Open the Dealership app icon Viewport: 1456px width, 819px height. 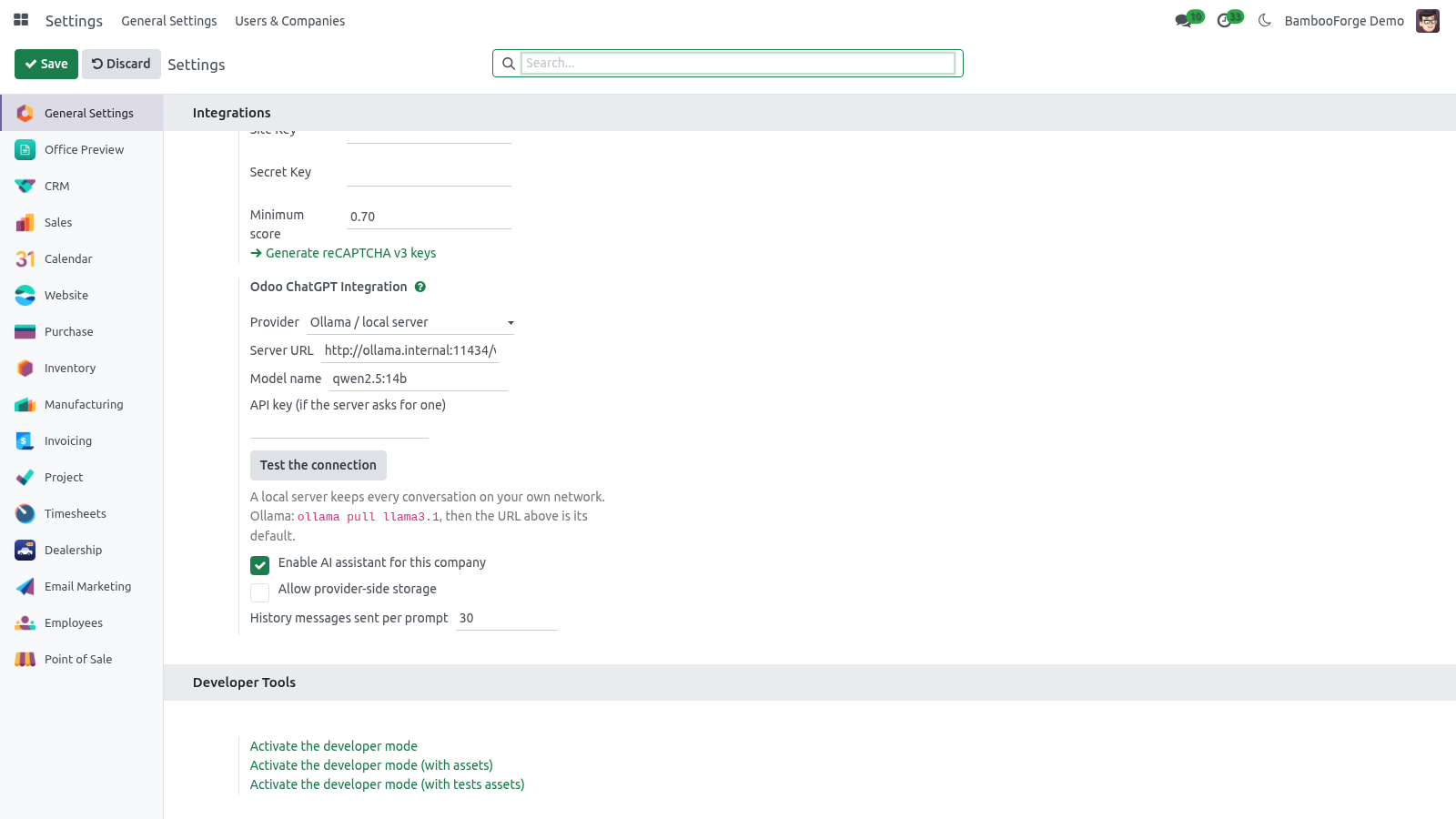(x=25, y=550)
